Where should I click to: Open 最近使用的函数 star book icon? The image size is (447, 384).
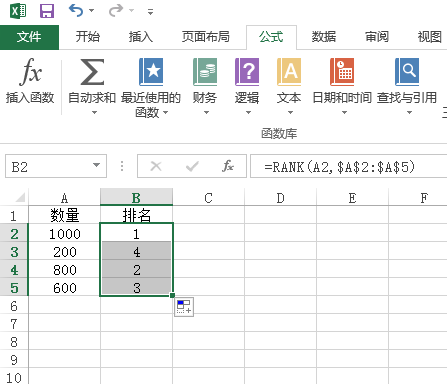(151, 72)
